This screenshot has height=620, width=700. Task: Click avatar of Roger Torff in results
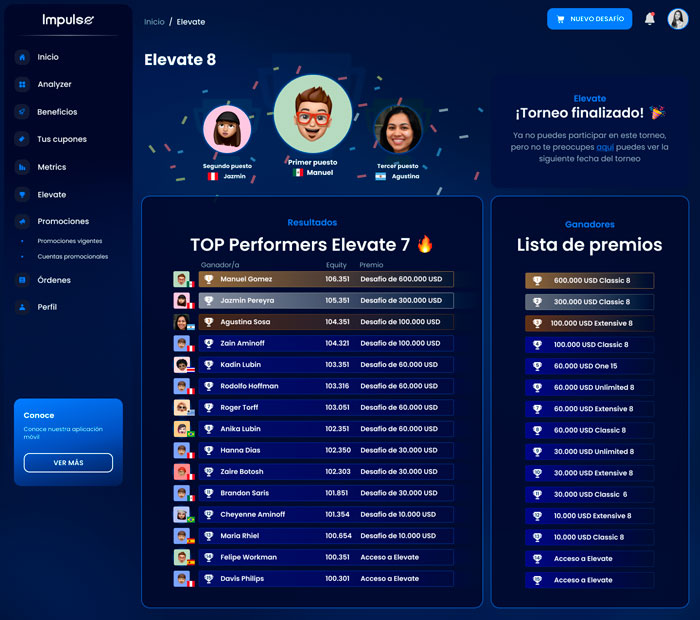point(182,408)
